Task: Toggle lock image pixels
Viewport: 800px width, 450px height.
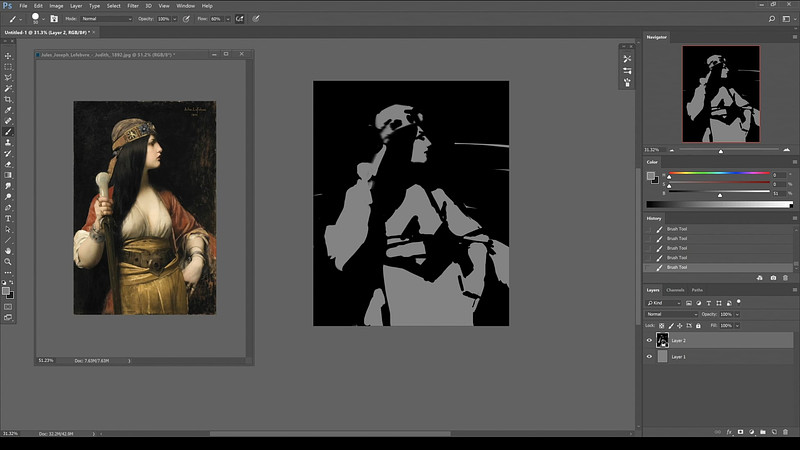Action: point(671,326)
